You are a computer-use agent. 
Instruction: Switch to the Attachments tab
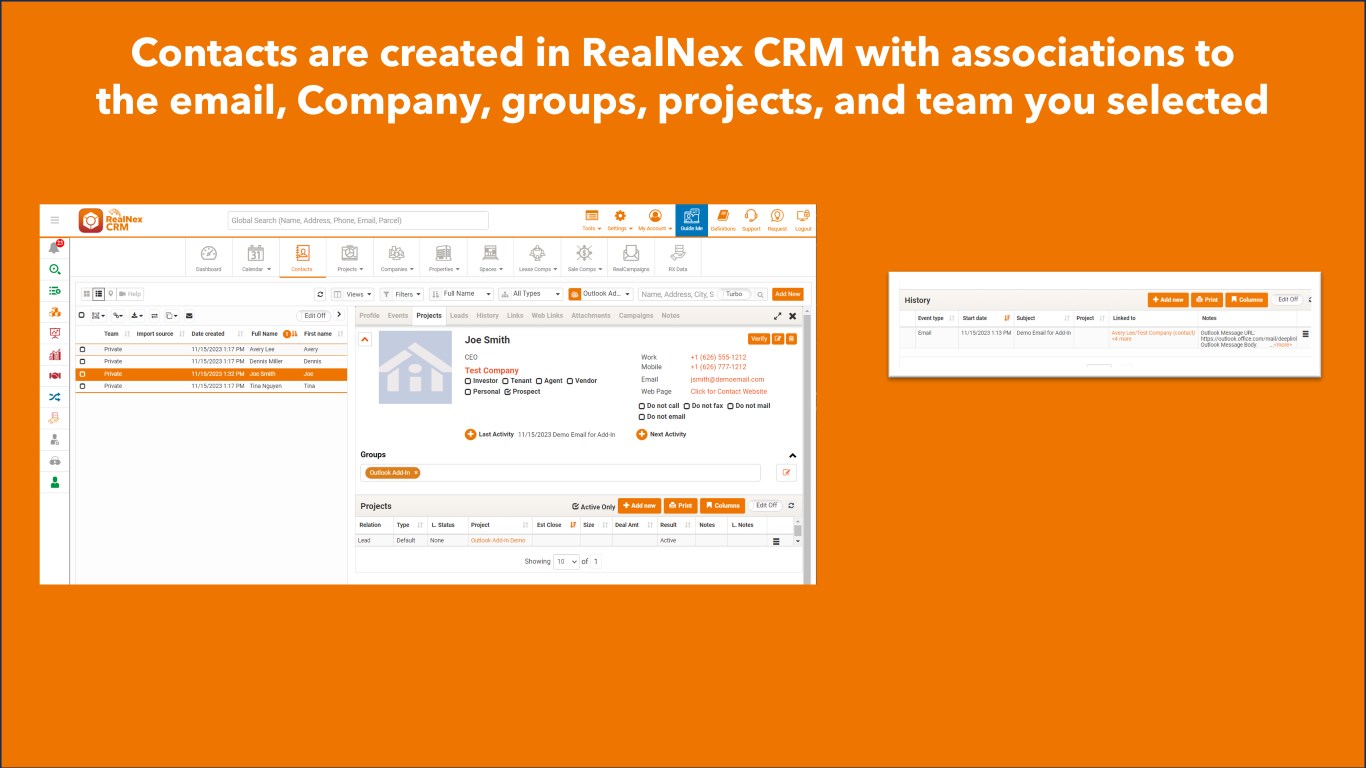tap(591, 316)
